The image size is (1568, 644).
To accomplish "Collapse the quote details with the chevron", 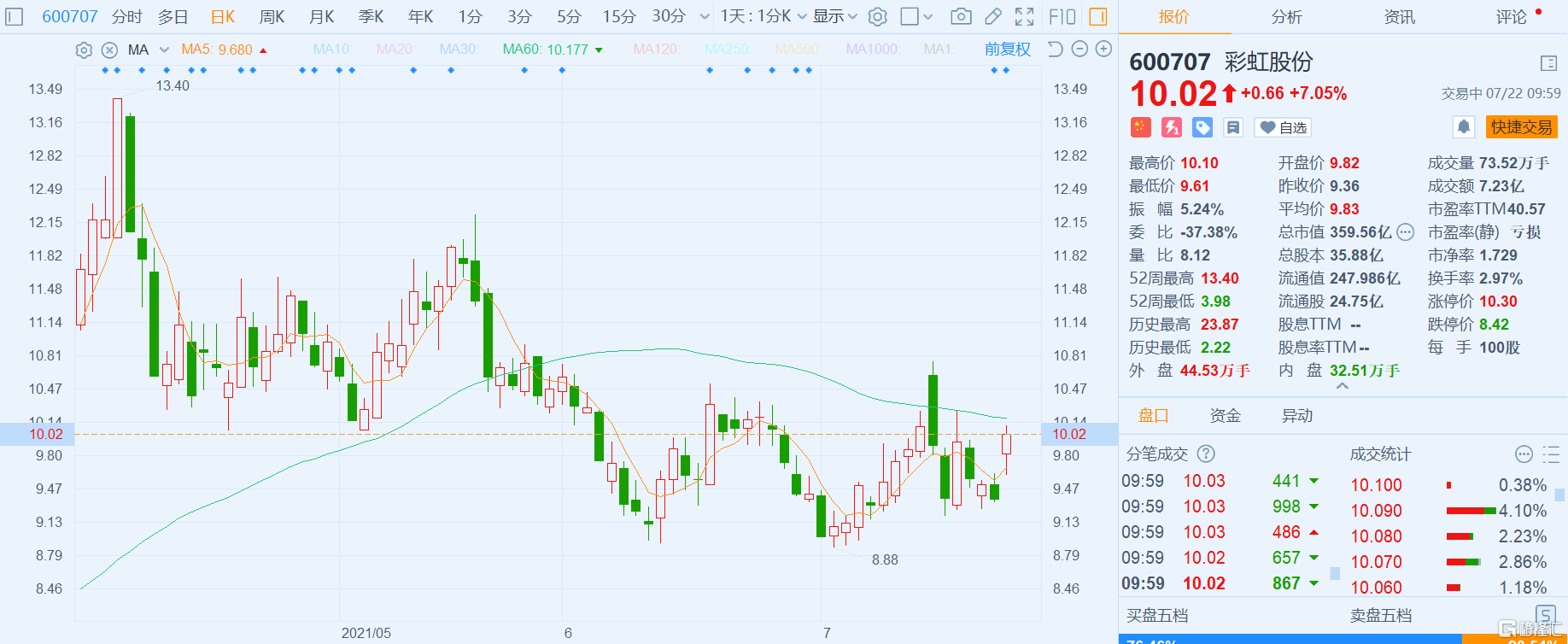I will pyautogui.click(x=1343, y=387).
